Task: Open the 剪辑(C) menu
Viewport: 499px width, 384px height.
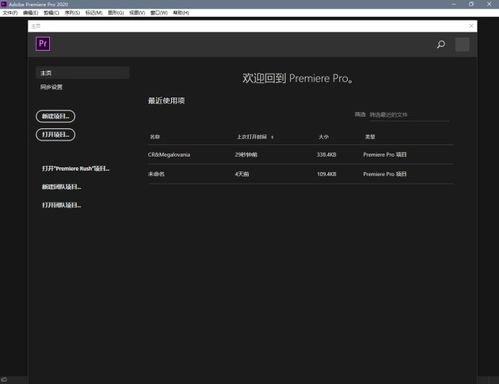Action: [51, 13]
